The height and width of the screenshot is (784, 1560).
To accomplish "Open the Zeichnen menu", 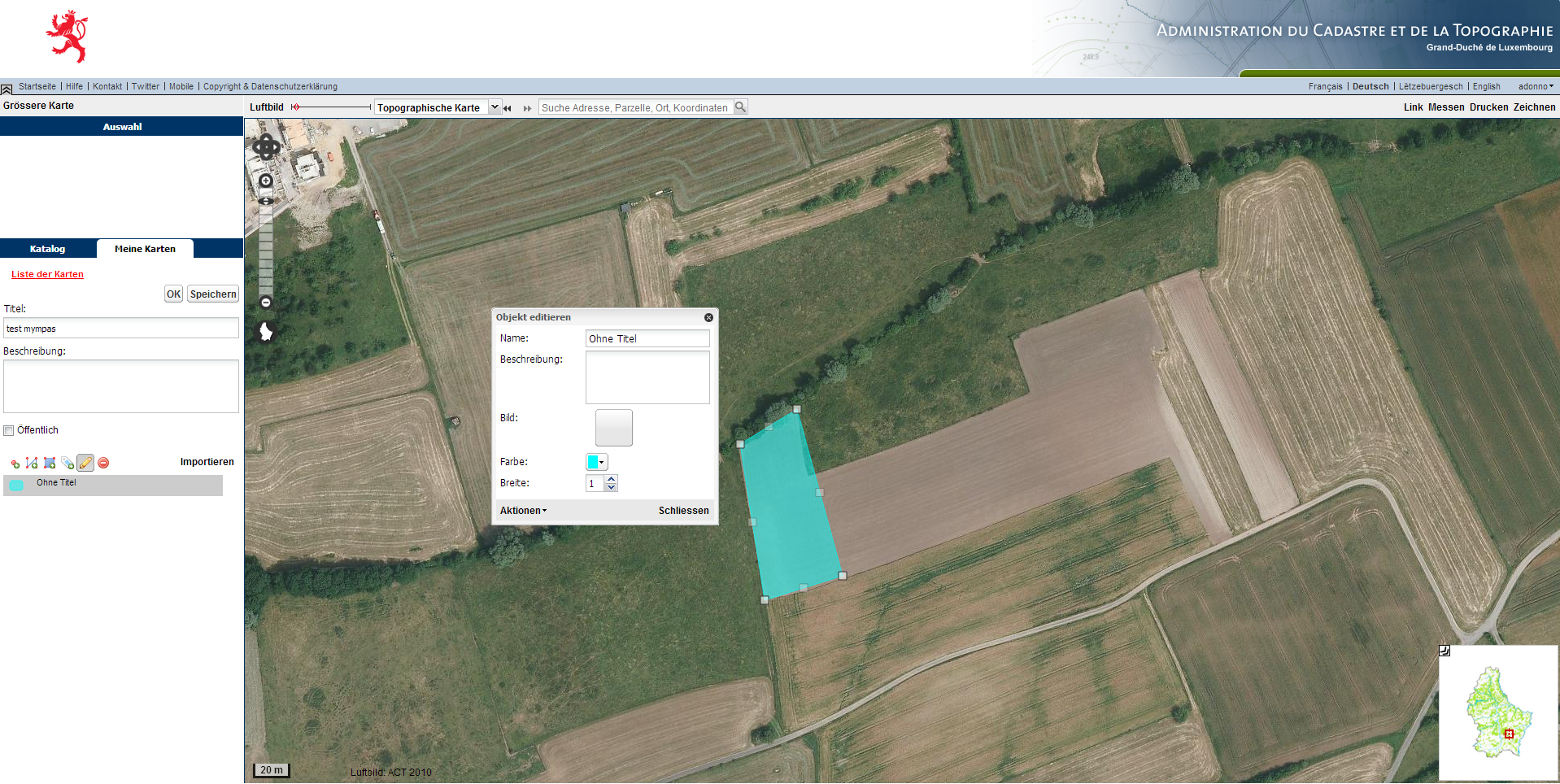I will tap(1534, 107).
